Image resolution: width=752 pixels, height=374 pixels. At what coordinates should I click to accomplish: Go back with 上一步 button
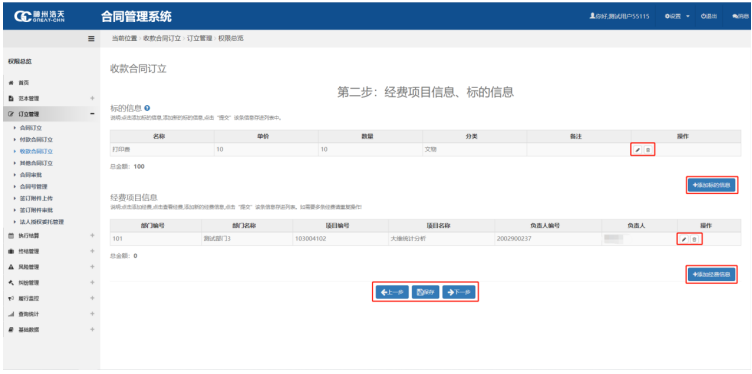coord(392,292)
